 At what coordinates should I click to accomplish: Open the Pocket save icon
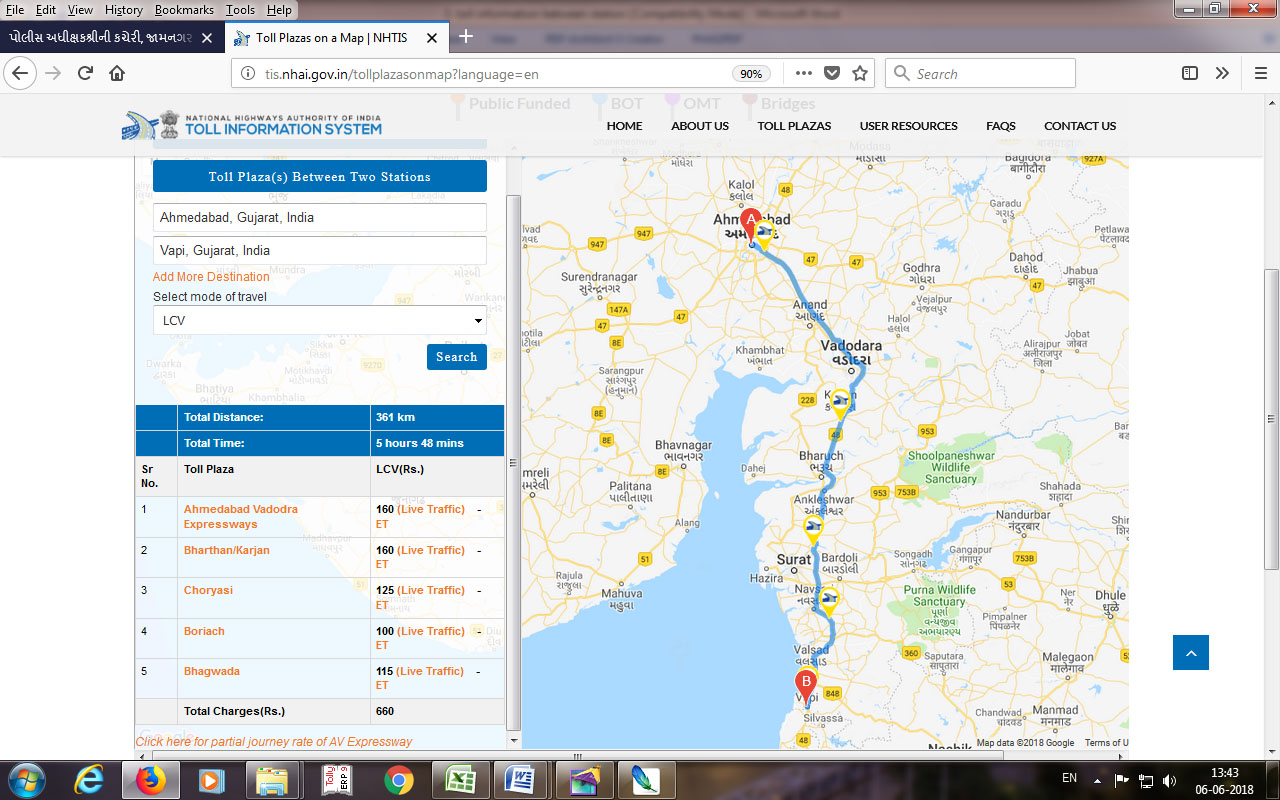pyautogui.click(x=832, y=73)
